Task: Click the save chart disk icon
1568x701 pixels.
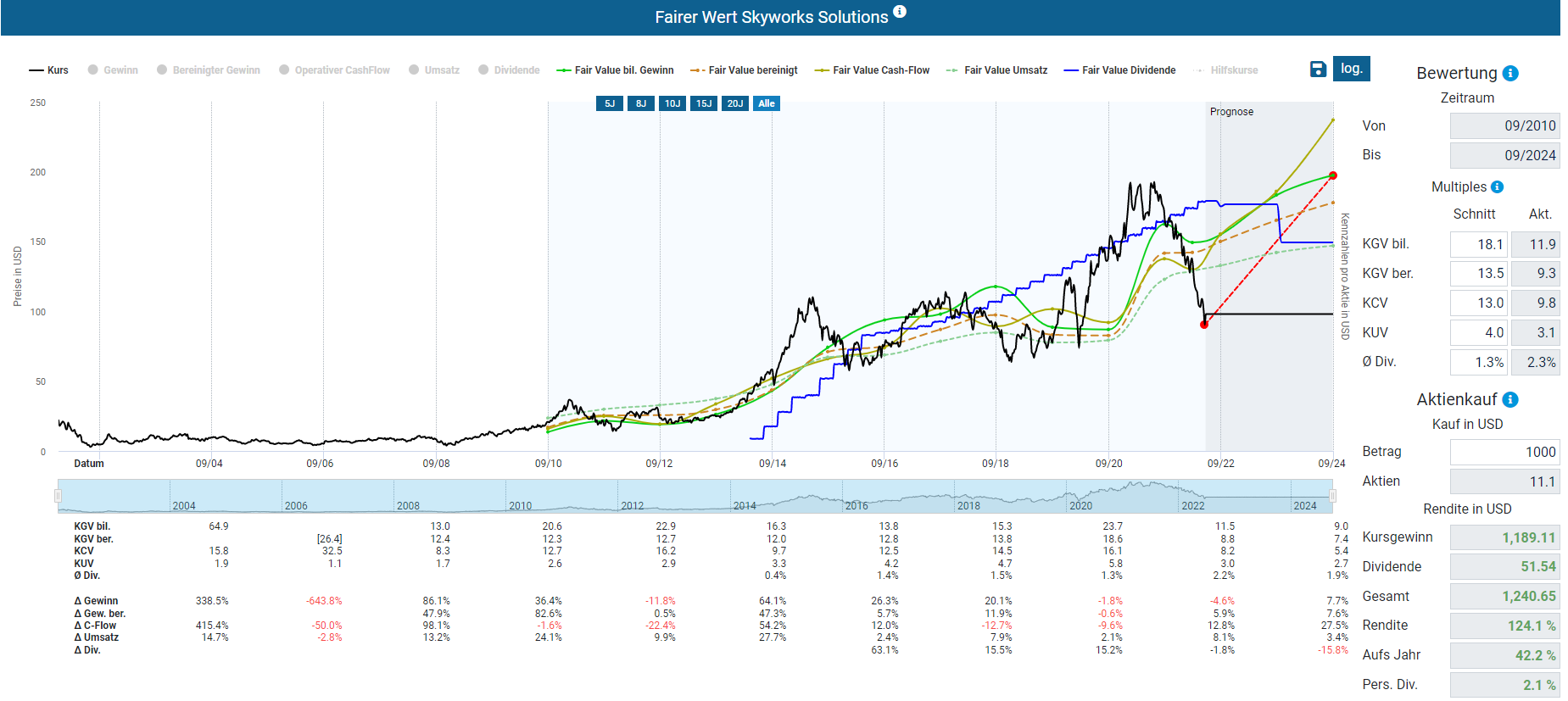Action: (x=1317, y=70)
